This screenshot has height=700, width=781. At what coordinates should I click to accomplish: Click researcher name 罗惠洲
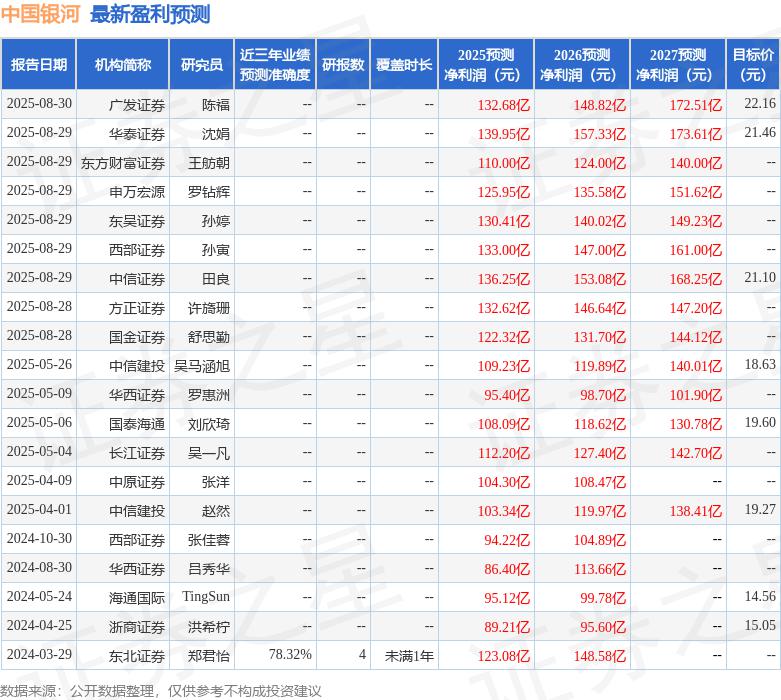[x=209, y=395]
